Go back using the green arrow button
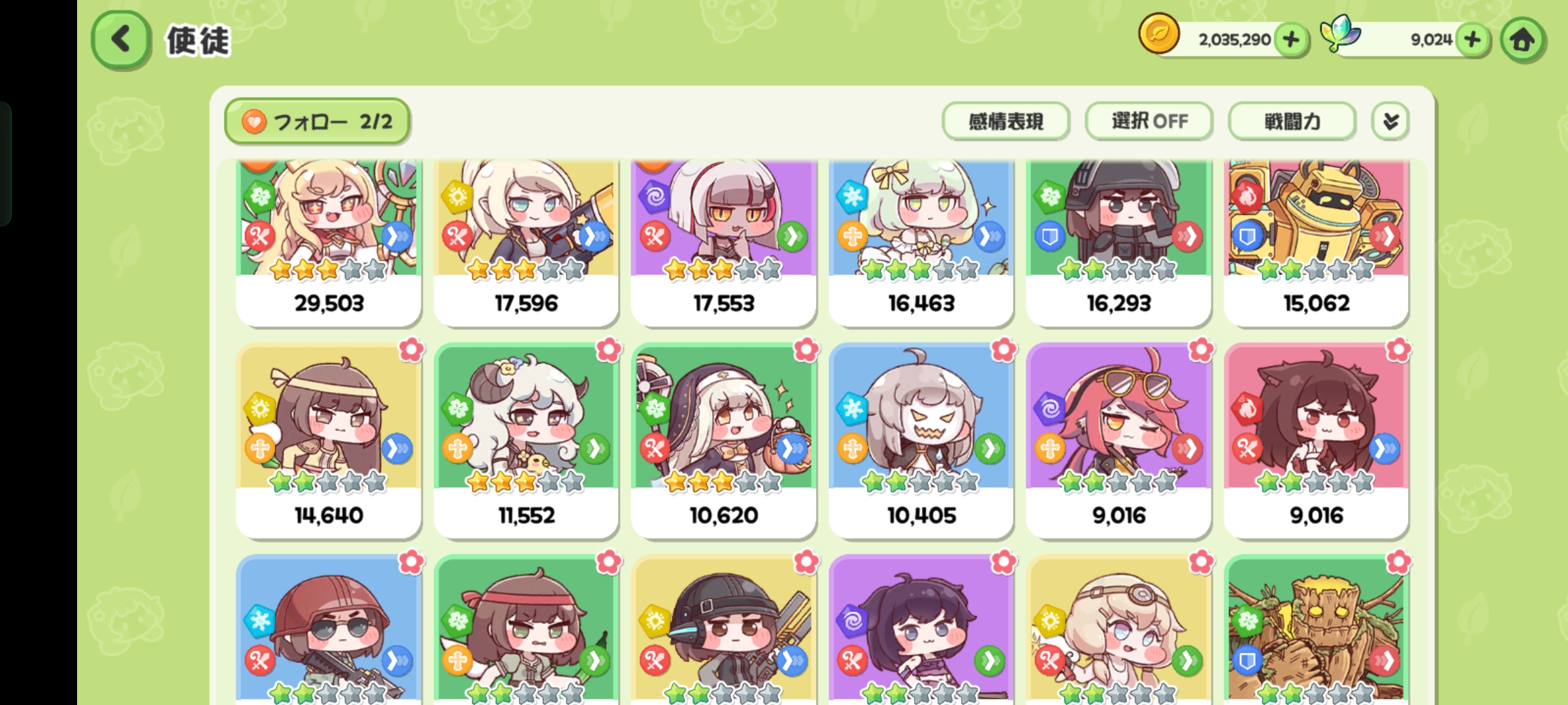This screenshot has width=1568, height=705. [122, 40]
